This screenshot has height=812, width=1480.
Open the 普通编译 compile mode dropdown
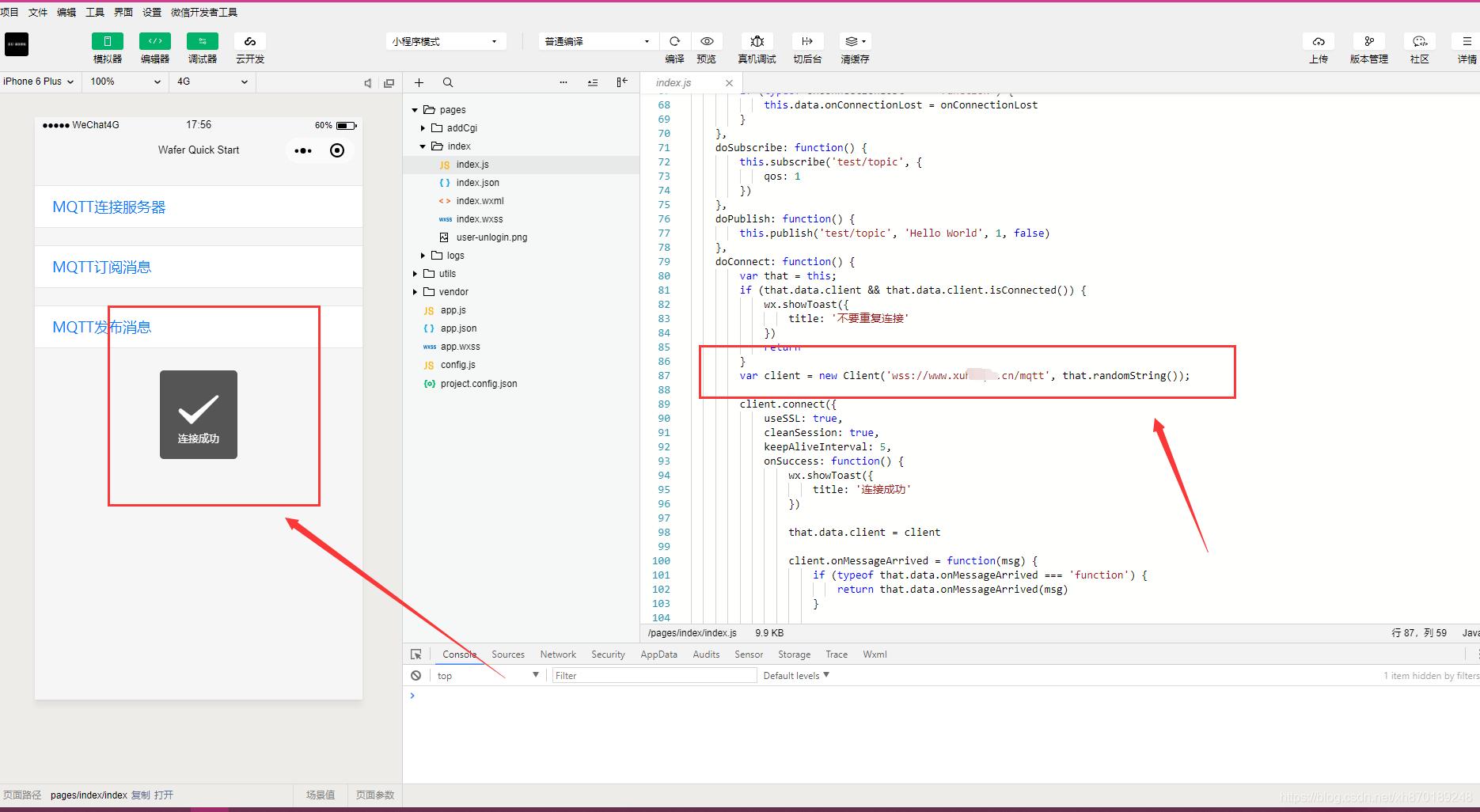[598, 41]
